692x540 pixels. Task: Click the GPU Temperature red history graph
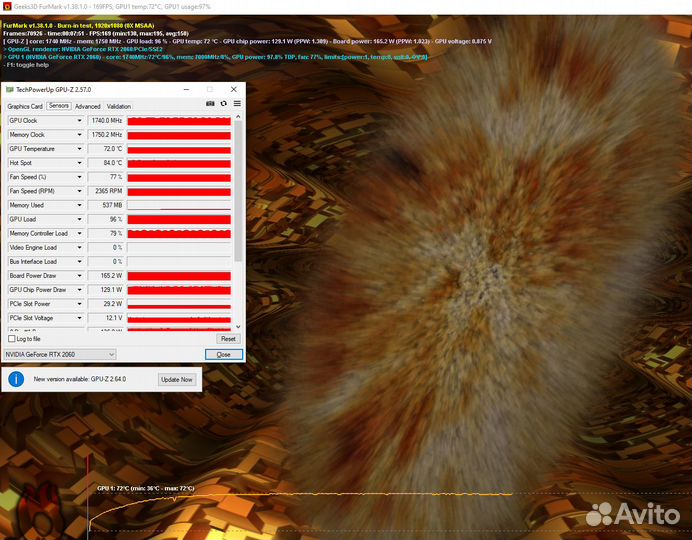point(179,149)
